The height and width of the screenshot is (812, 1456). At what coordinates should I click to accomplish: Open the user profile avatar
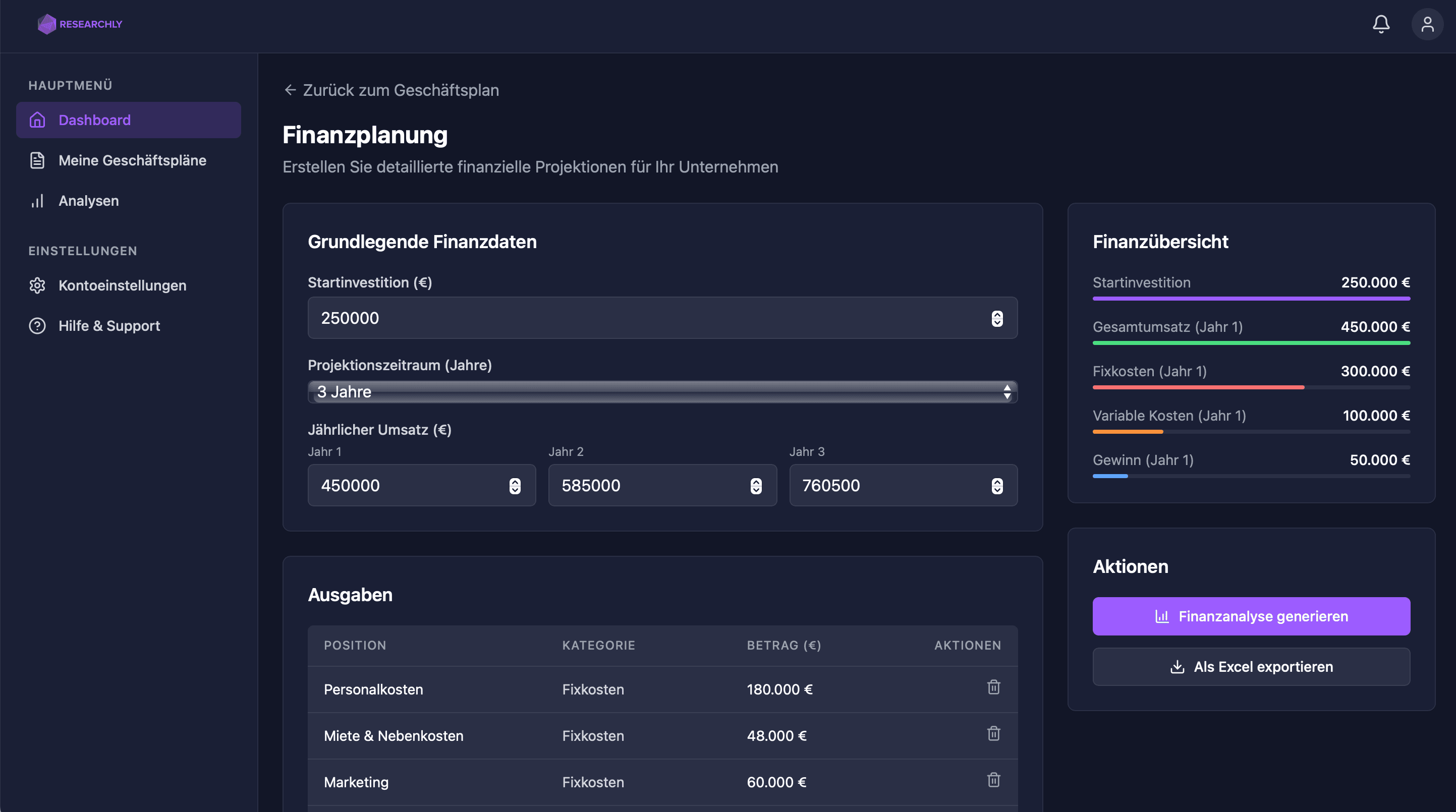[1427, 24]
